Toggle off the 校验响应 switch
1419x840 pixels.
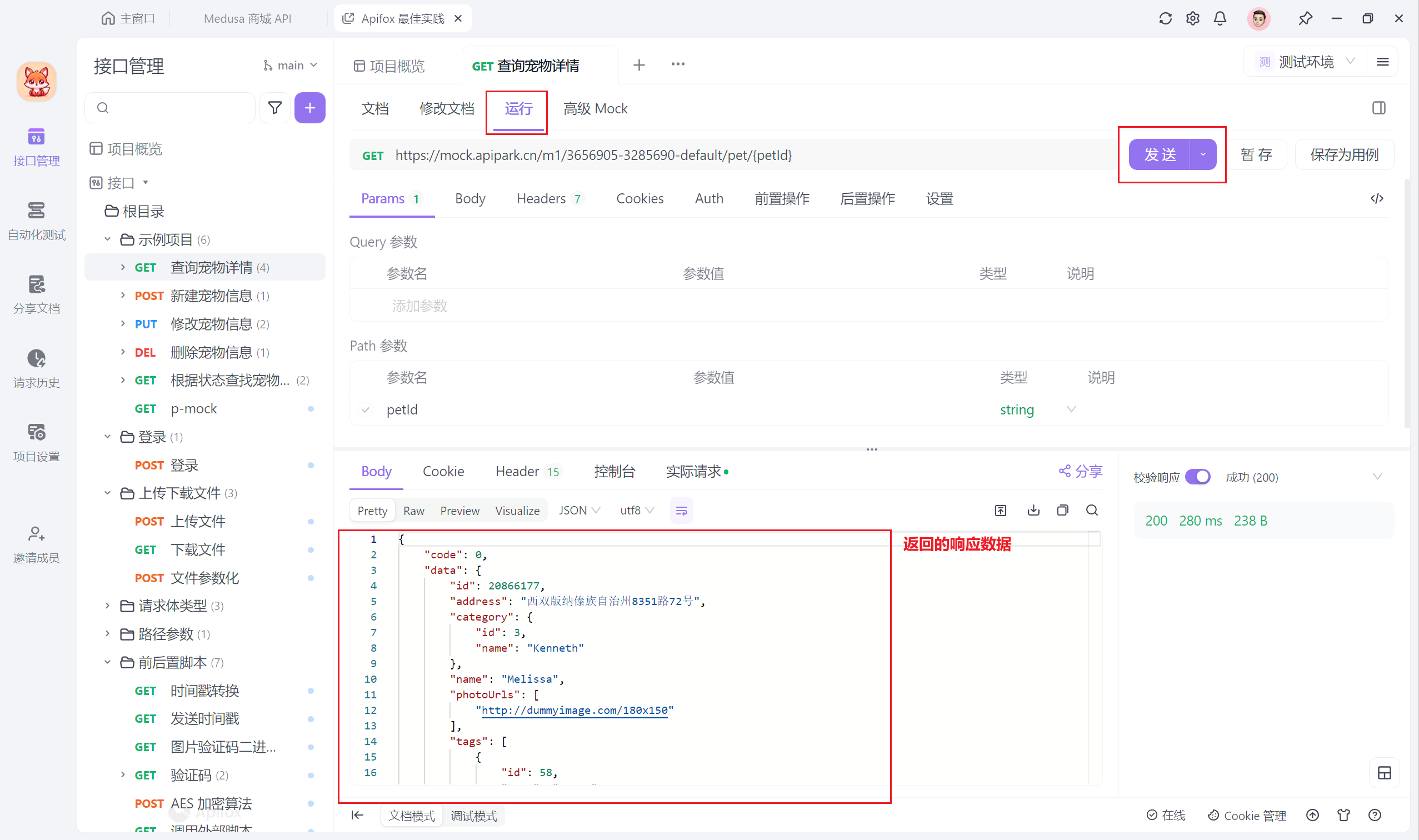(1198, 477)
